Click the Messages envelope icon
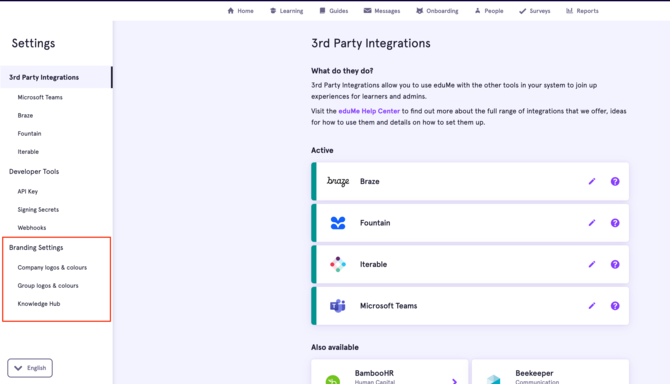670x384 pixels. pos(367,11)
